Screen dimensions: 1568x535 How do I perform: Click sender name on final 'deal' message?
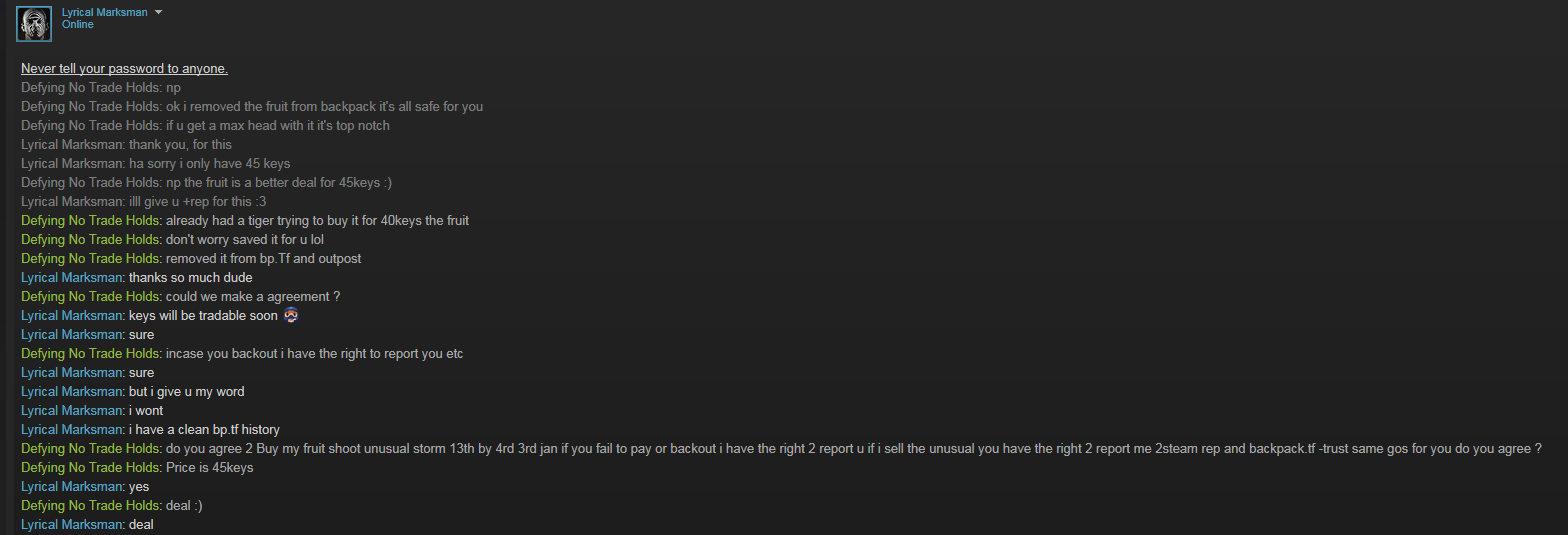(73, 525)
